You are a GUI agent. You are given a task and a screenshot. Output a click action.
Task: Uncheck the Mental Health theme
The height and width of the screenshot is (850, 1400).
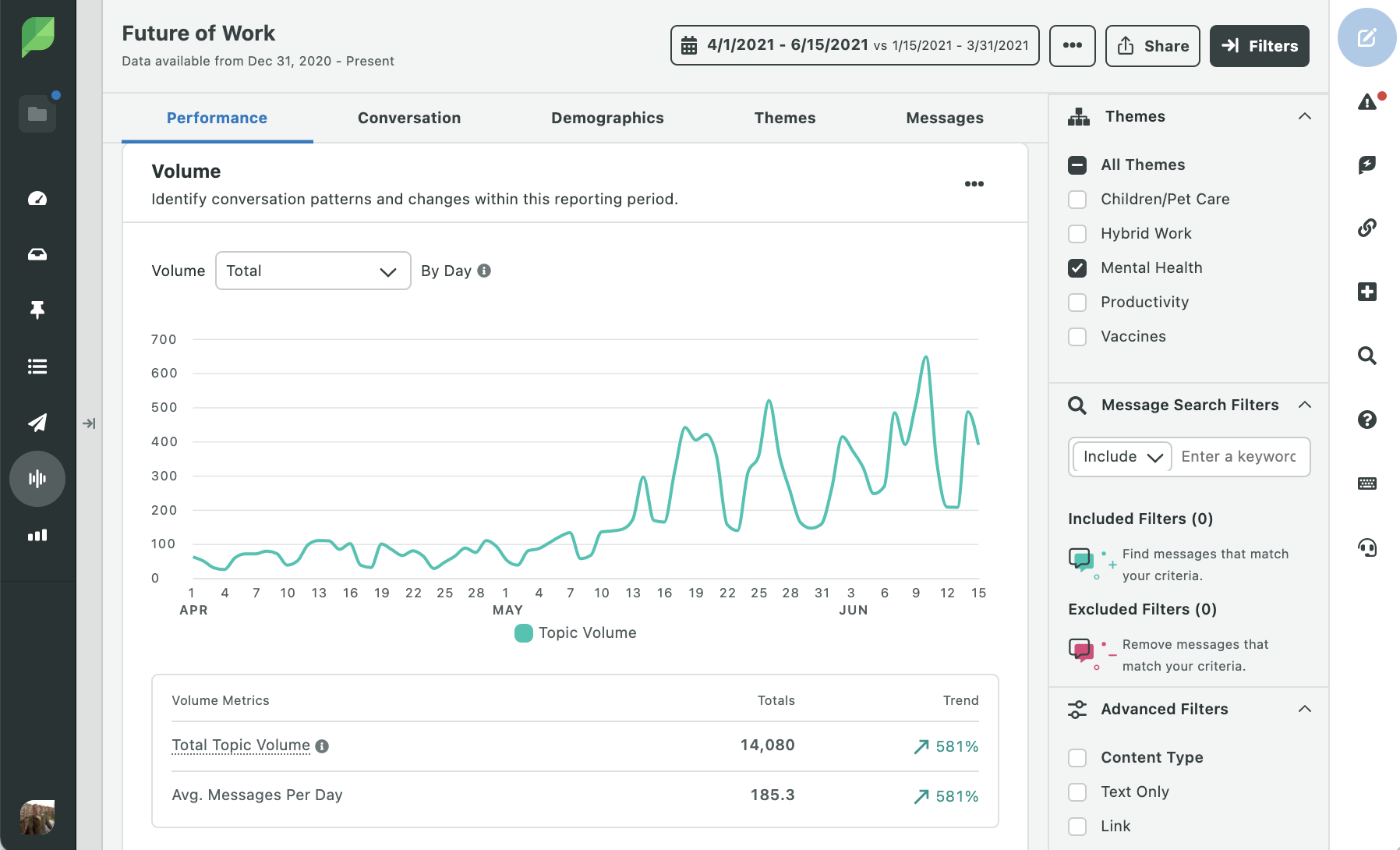(x=1077, y=268)
